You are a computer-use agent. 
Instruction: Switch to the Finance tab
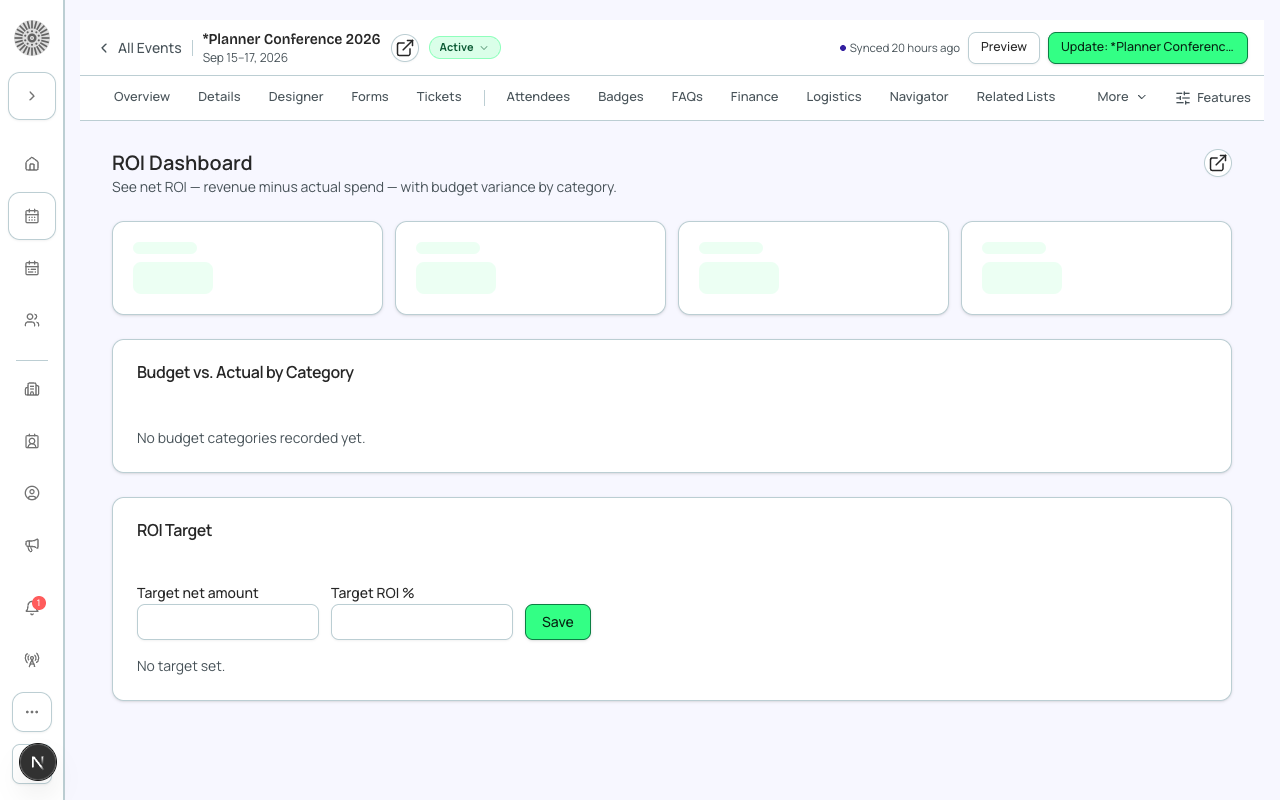point(754,97)
